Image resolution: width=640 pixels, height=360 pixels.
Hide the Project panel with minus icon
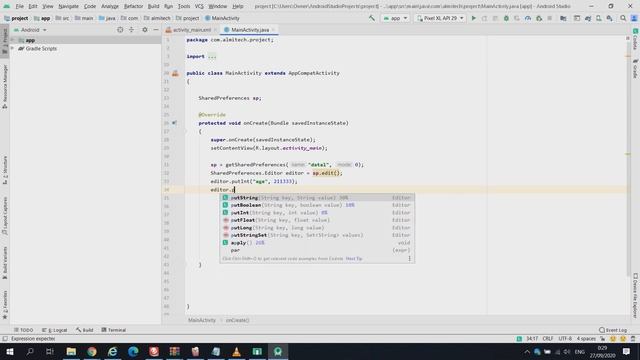156,30
